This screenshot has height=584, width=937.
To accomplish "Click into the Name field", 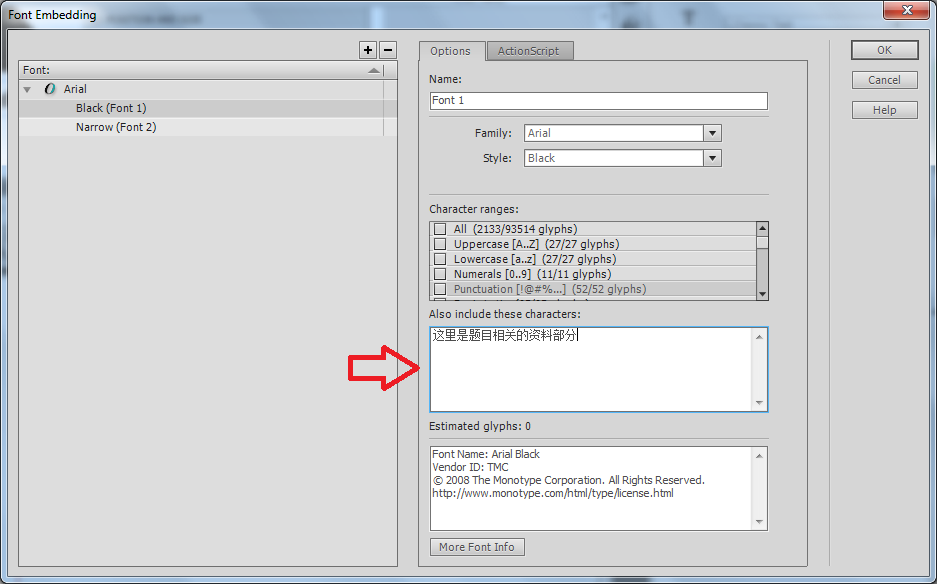I will [598, 101].
